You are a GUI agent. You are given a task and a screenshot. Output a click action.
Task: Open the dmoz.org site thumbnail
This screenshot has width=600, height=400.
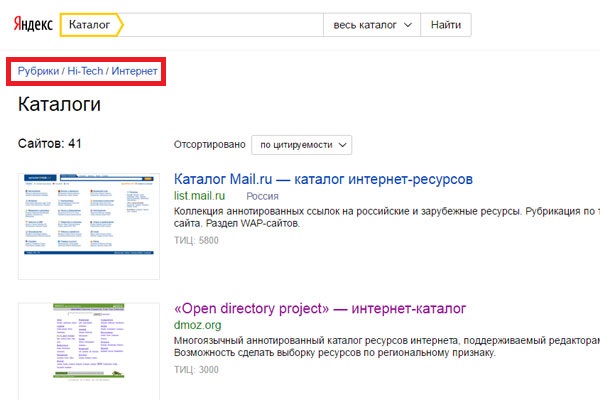(89, 351)
